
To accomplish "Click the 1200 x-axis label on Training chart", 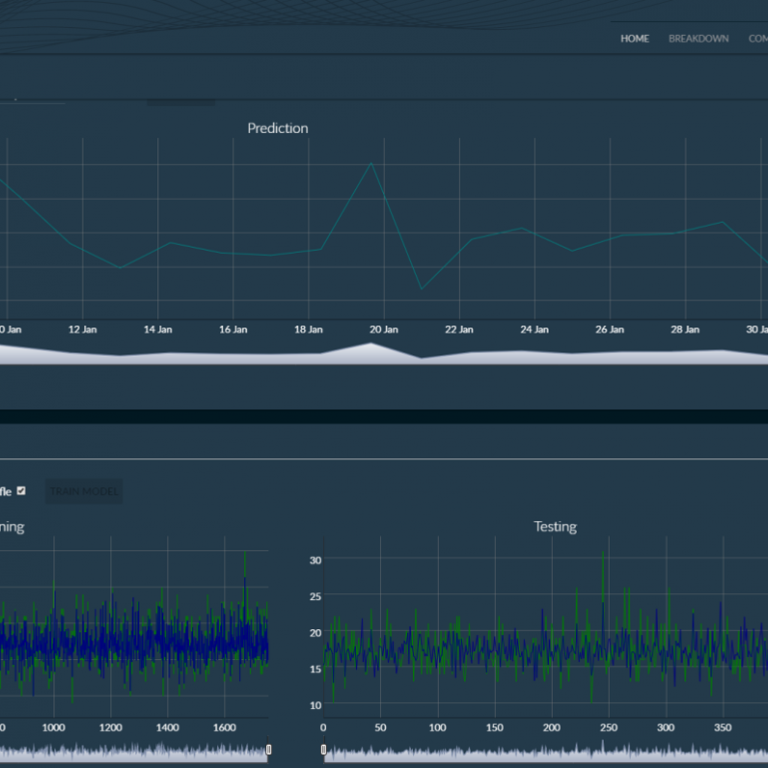I will pyautogui.click(x=111, y=727).
